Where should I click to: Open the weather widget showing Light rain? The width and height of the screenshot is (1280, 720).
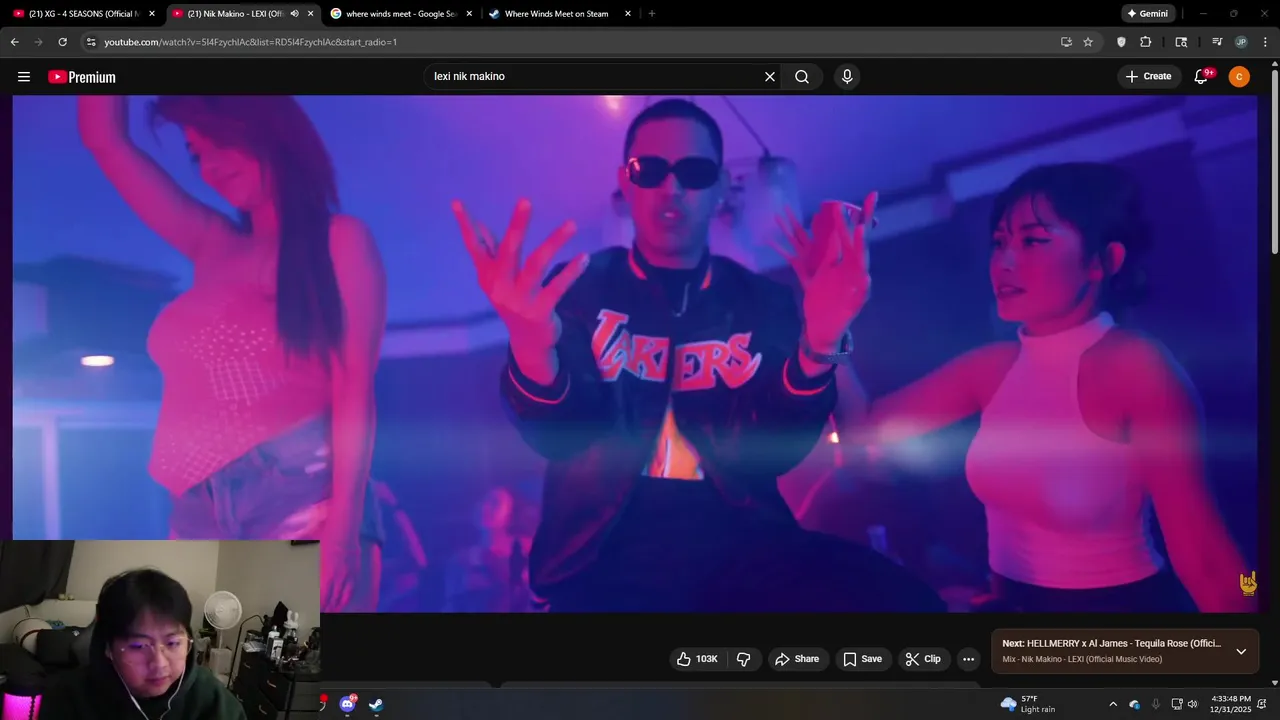pos(1028,704)
